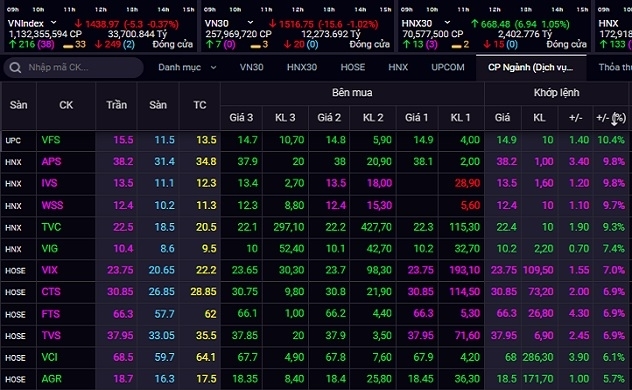
Task: Open stock CTS row
Action: pos(316,292)
